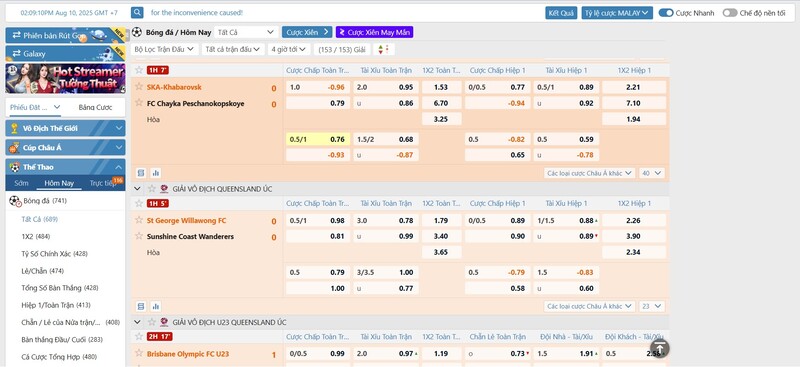
Task: Open Tỷ lệ cược MALAY odds dropdown
Action: (617, 13)
